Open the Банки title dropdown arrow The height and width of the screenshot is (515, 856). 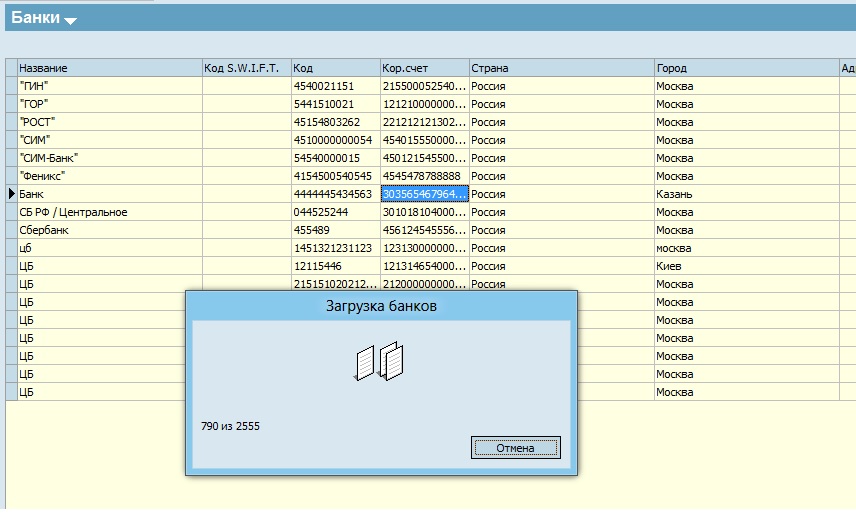pos(70,21)
